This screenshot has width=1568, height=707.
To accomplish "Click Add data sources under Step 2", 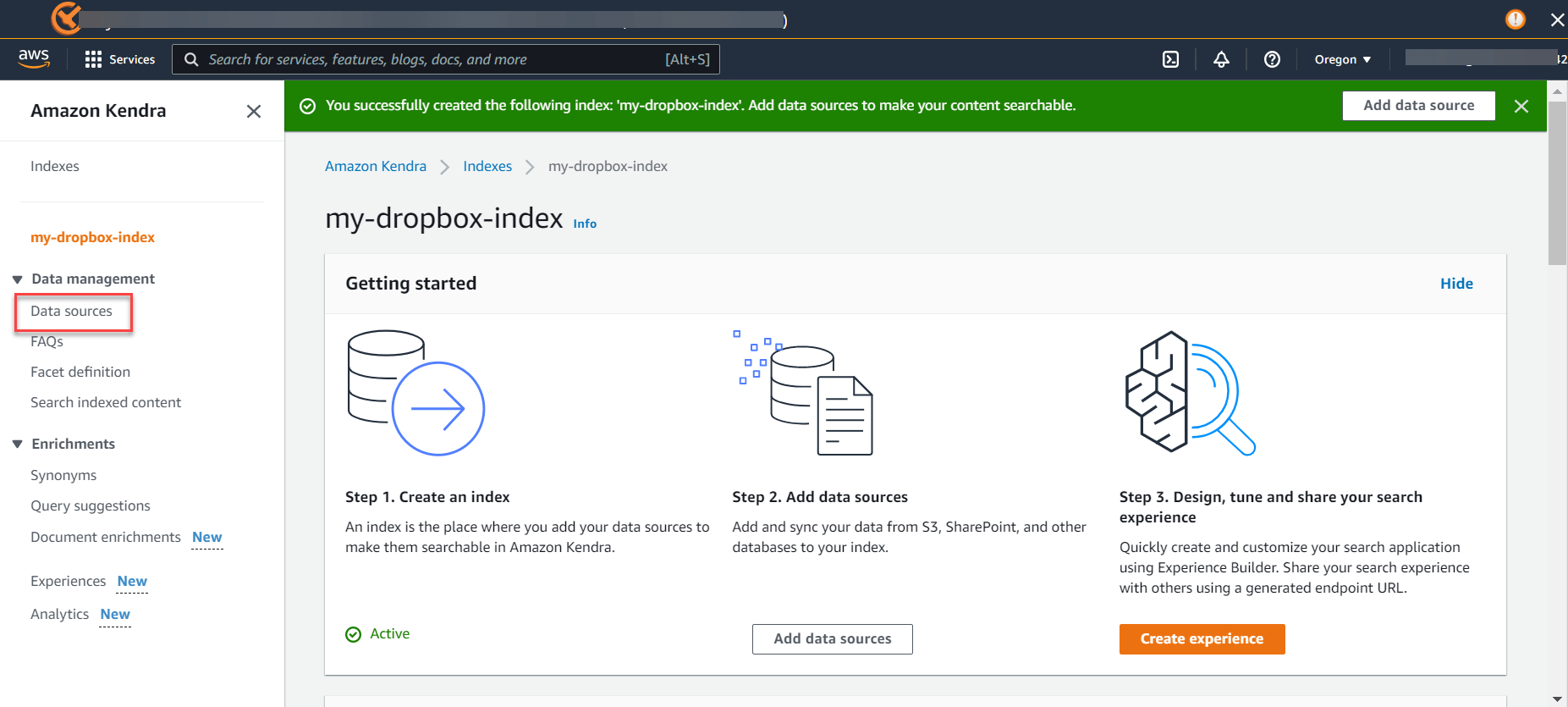I will [x=833, y=639].
